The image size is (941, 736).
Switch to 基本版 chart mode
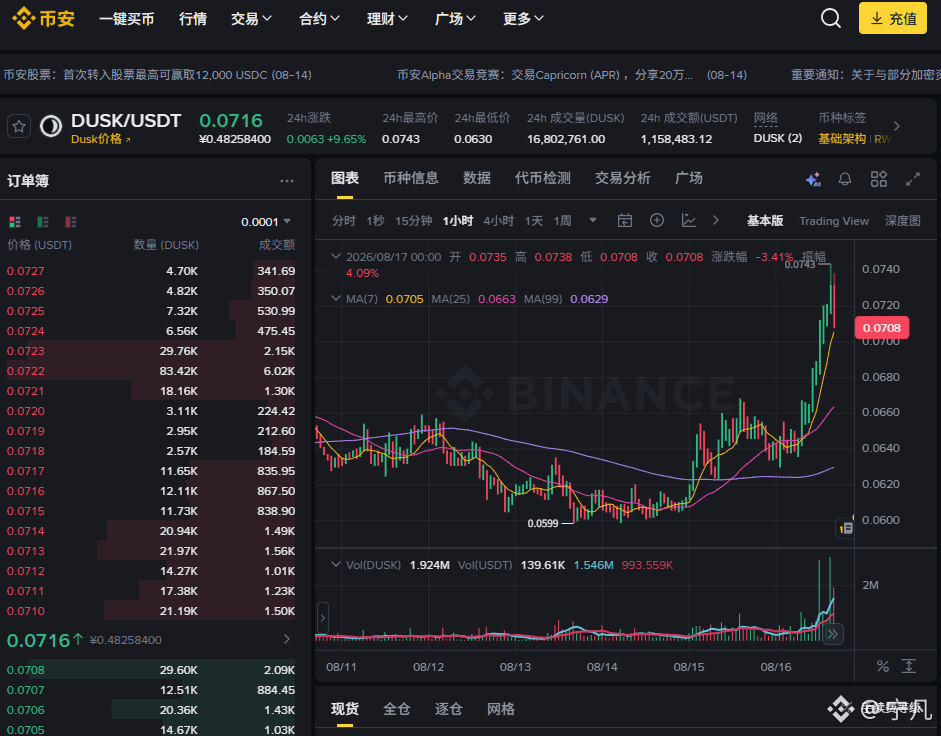[765, 221]
